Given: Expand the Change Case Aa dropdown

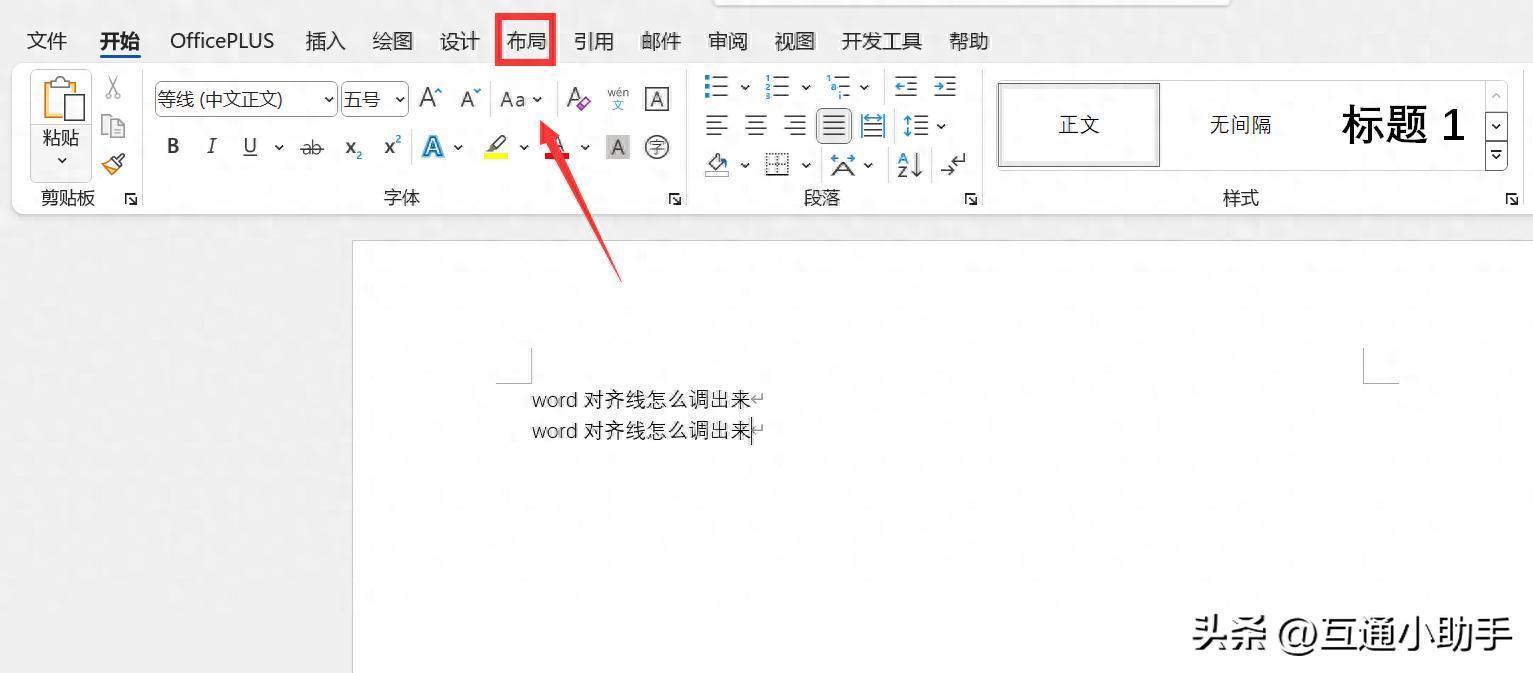Looking at the screenshot, I should (x=537, y=99).
